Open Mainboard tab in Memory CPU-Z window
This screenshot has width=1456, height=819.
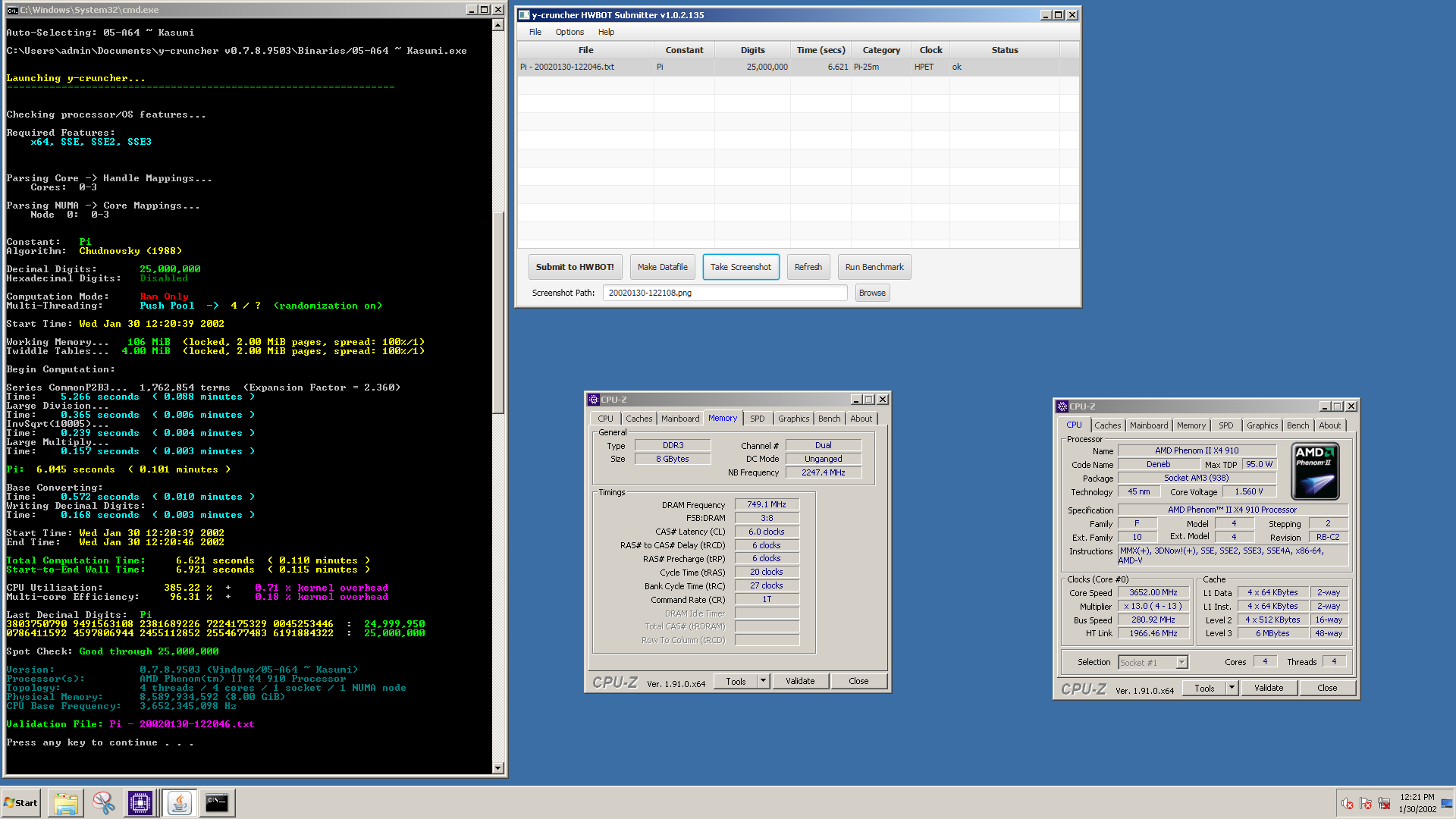point(680,419)
